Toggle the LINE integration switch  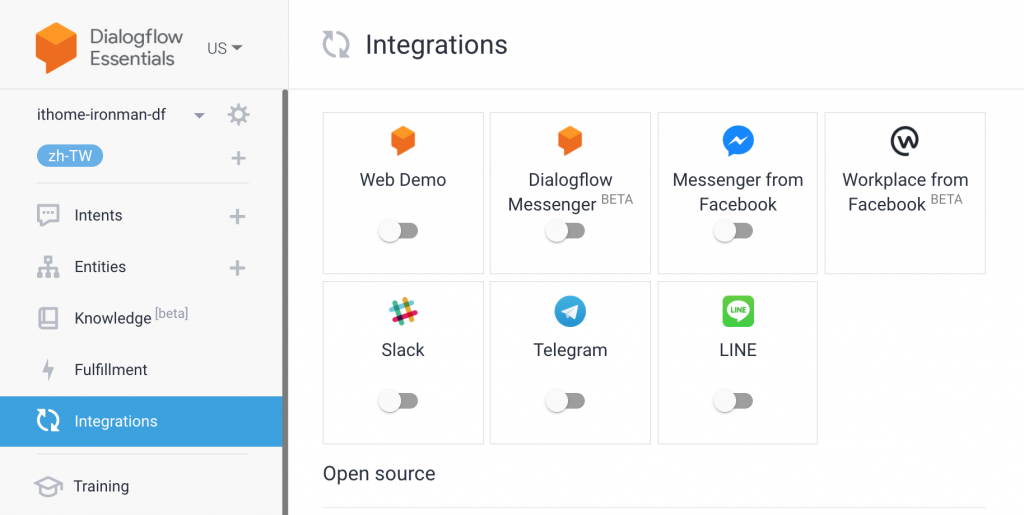click(x=733, y=401)
